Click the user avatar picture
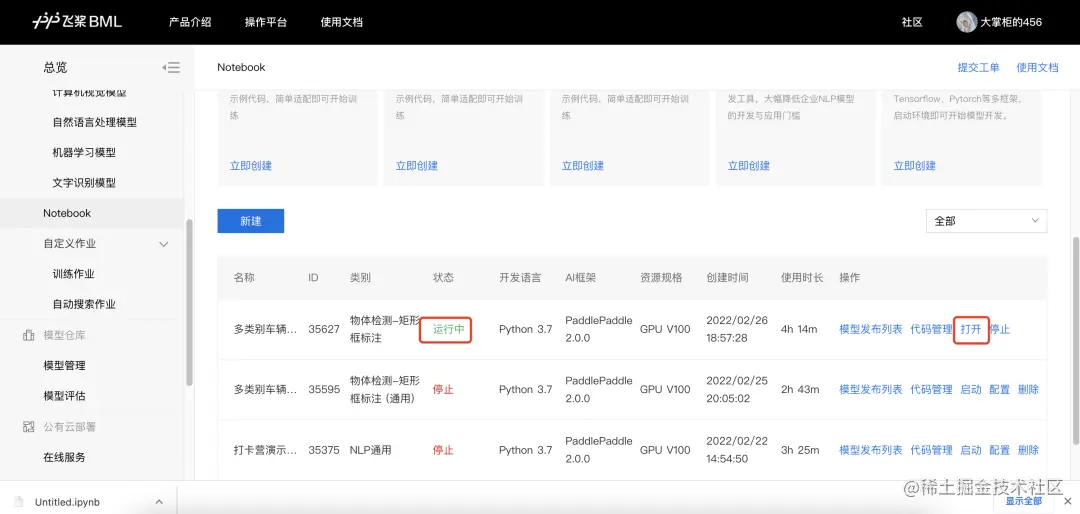 pyautogui.click(x=966, y=22)
